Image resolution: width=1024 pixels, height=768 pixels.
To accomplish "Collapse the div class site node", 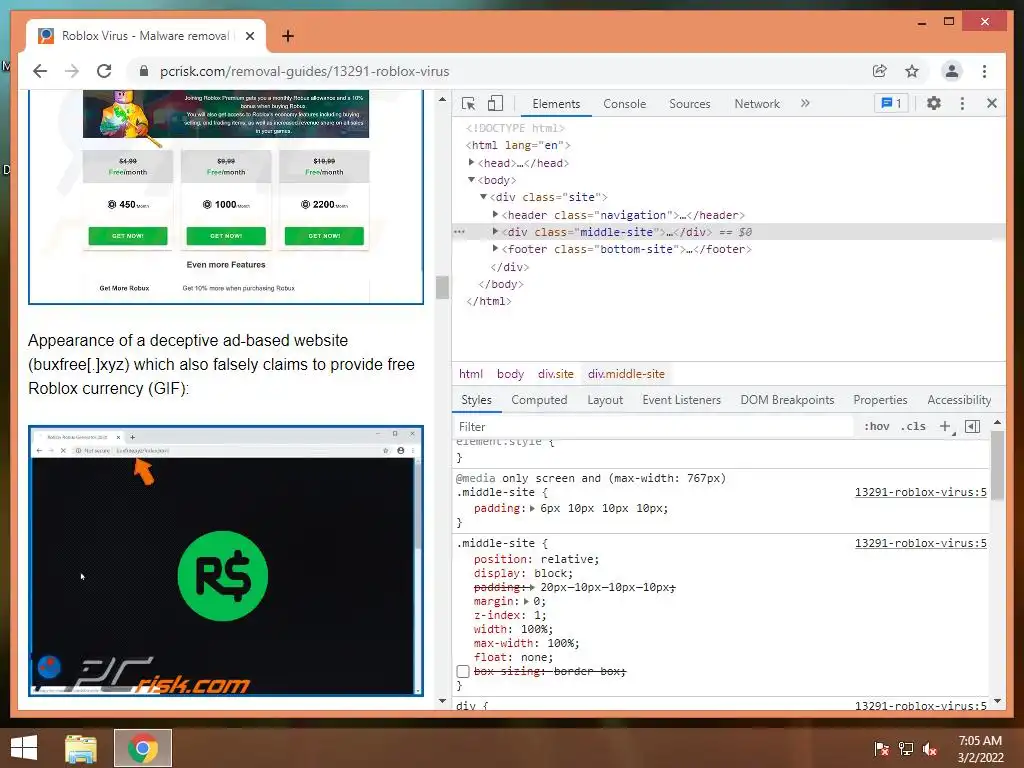I will pos(483,197).
